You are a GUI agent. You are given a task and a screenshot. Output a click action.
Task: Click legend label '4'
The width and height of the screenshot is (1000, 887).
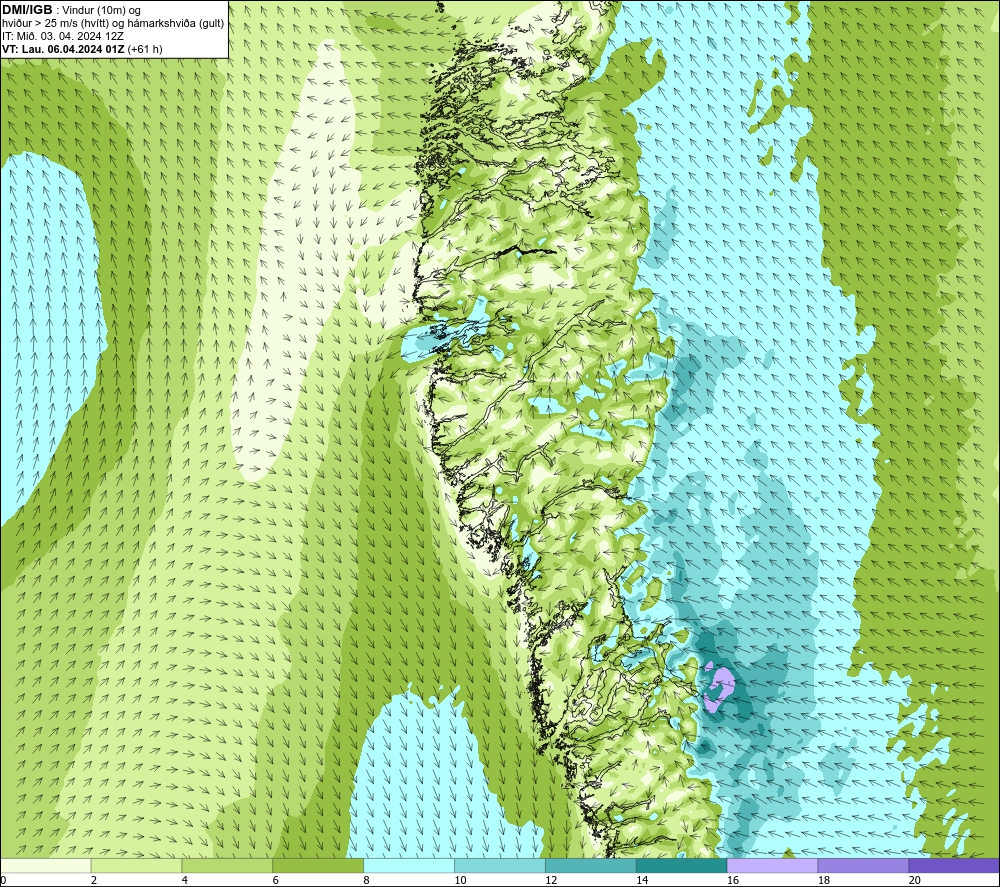(x=185, y=880)
